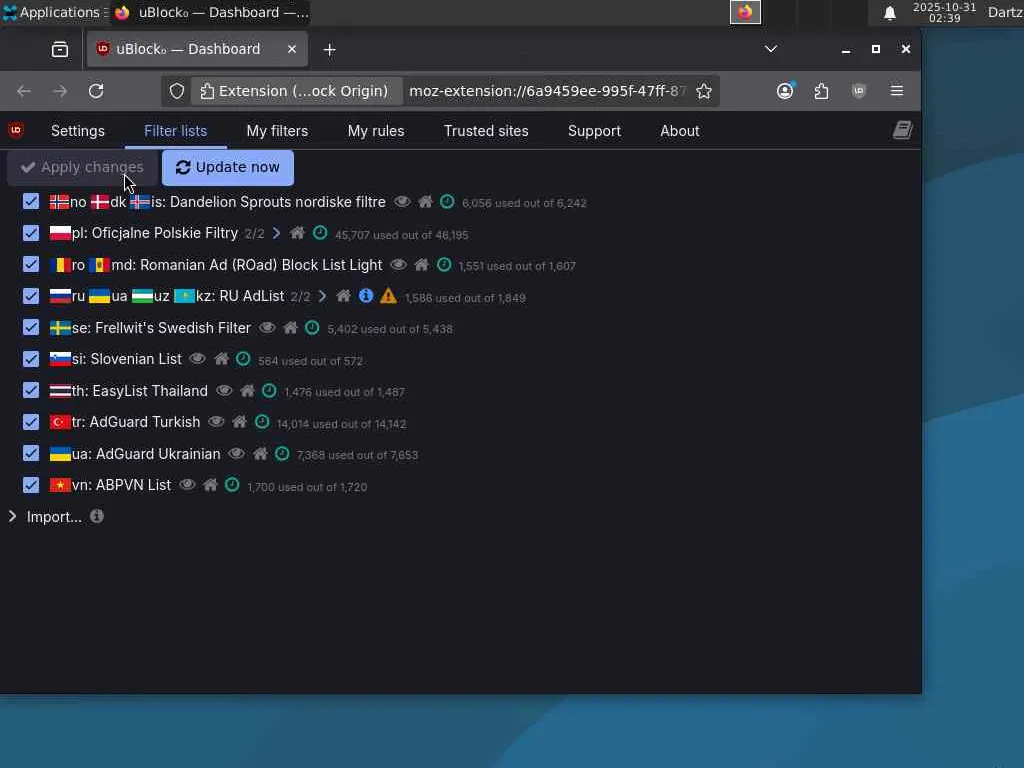Expand Oficjalne Polskie Filtry sublists chevron
1024x768 pixels.
[276, 233]
